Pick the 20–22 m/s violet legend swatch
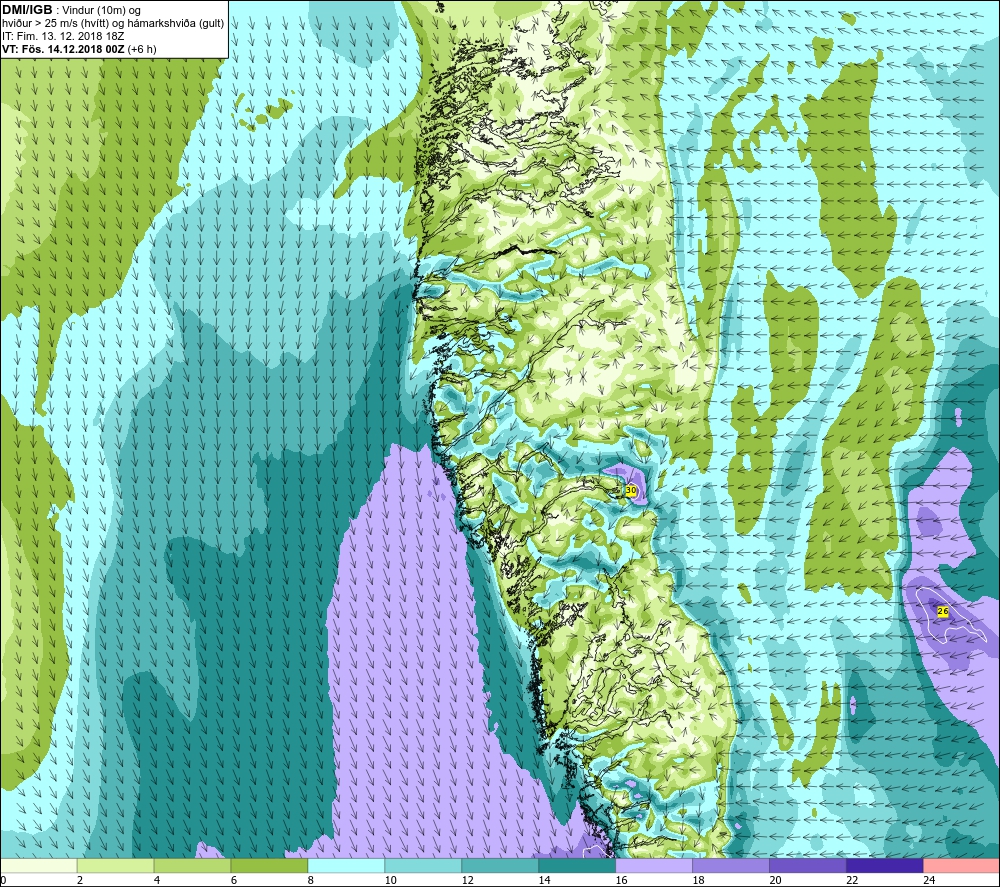 coord(807,865)
